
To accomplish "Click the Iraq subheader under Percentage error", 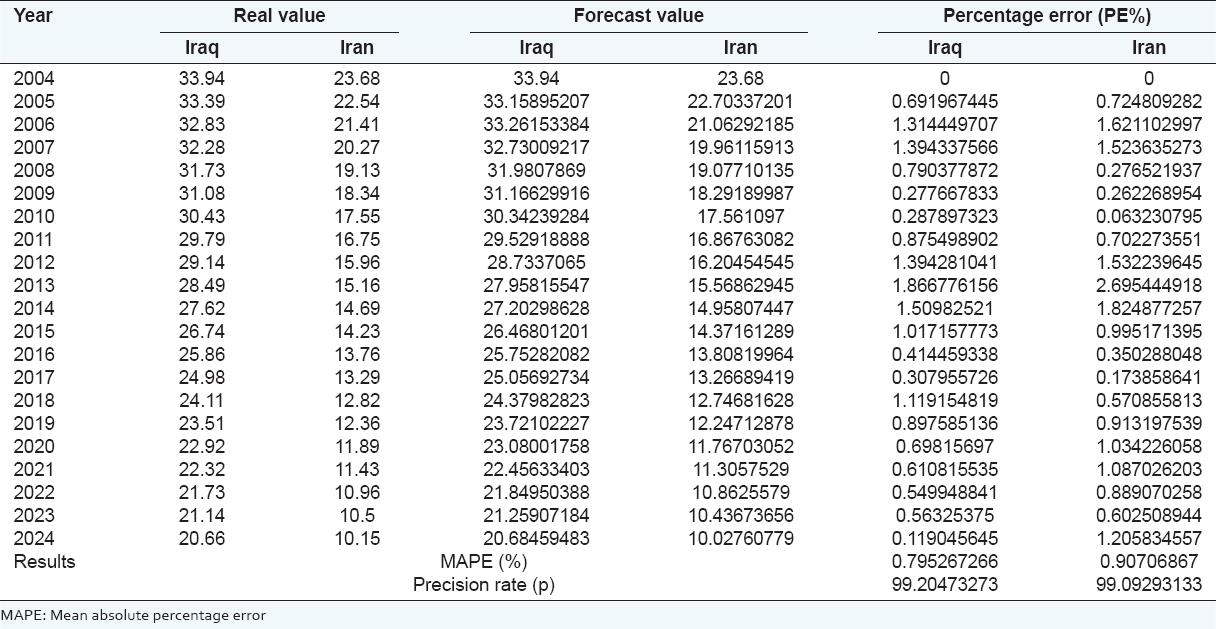I will 945,47.
